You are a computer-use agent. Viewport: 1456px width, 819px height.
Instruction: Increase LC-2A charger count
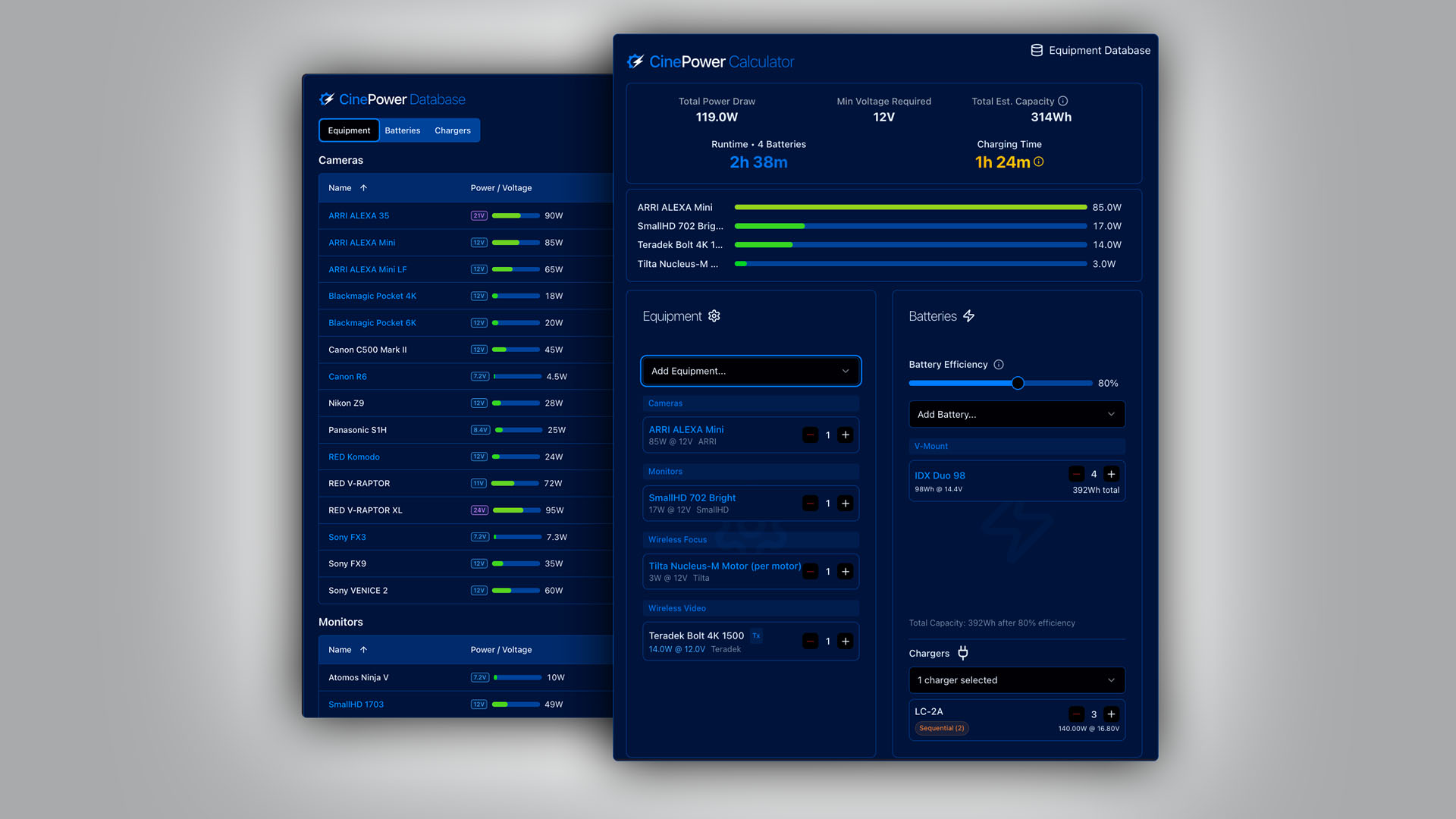coord(1112,714)
